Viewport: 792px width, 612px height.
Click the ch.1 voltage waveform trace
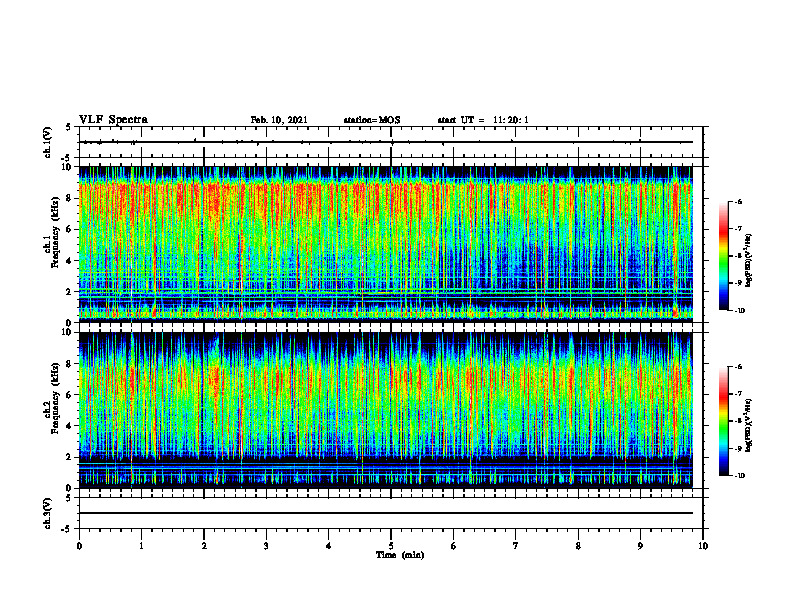[386, 142]
